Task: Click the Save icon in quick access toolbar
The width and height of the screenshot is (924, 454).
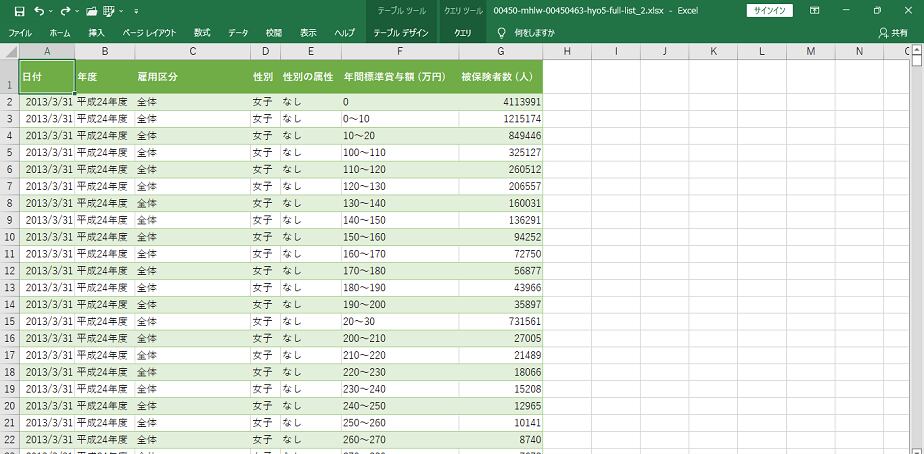Action: point(19,11)
